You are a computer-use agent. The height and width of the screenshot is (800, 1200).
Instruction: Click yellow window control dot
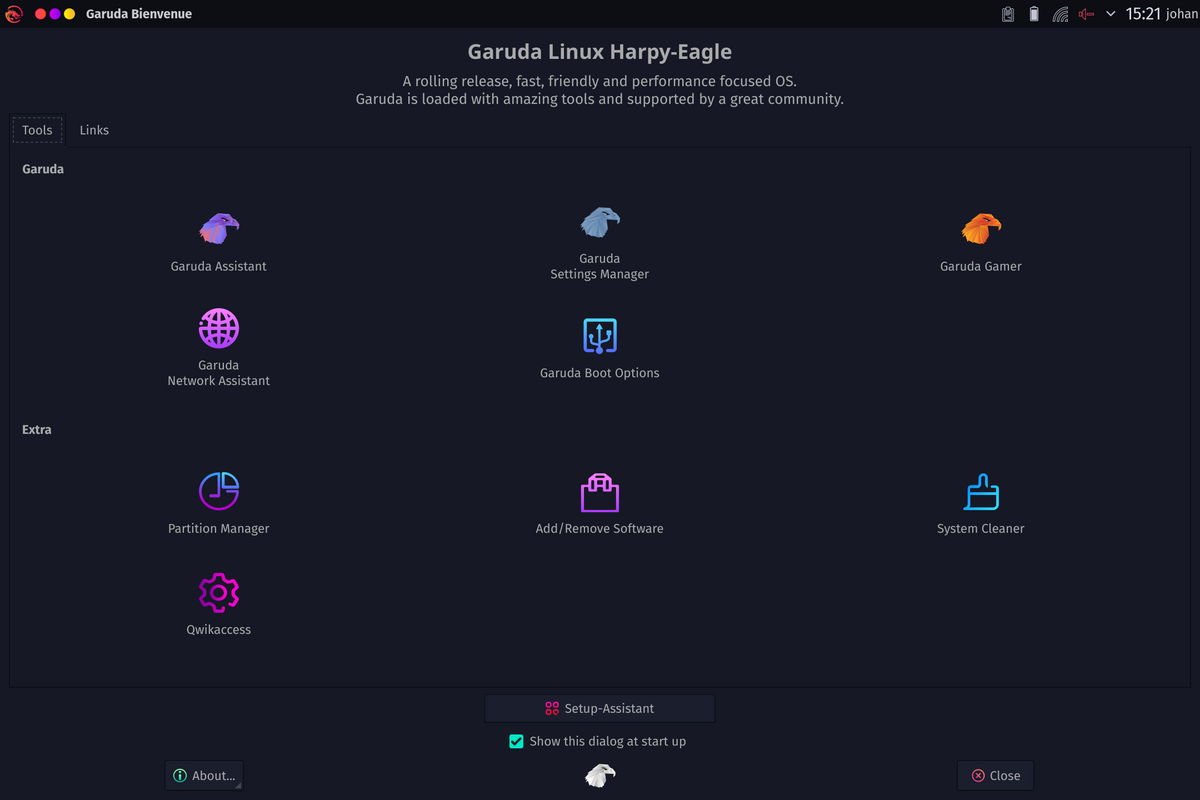pyautogui.click(x=69, y=14)
